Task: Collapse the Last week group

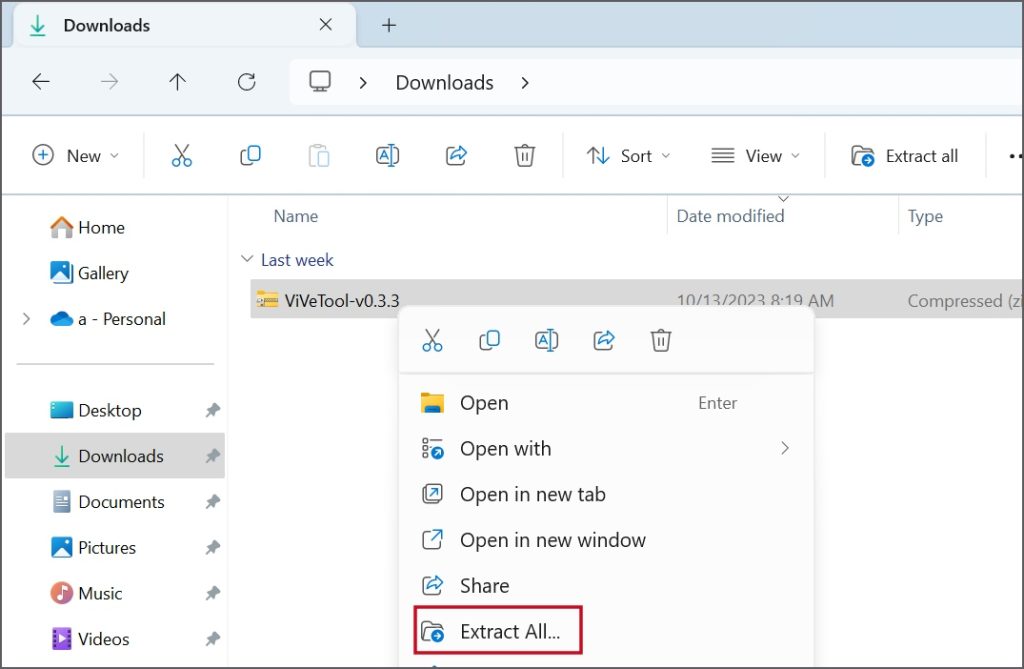Action: click(x=247, y=260)
